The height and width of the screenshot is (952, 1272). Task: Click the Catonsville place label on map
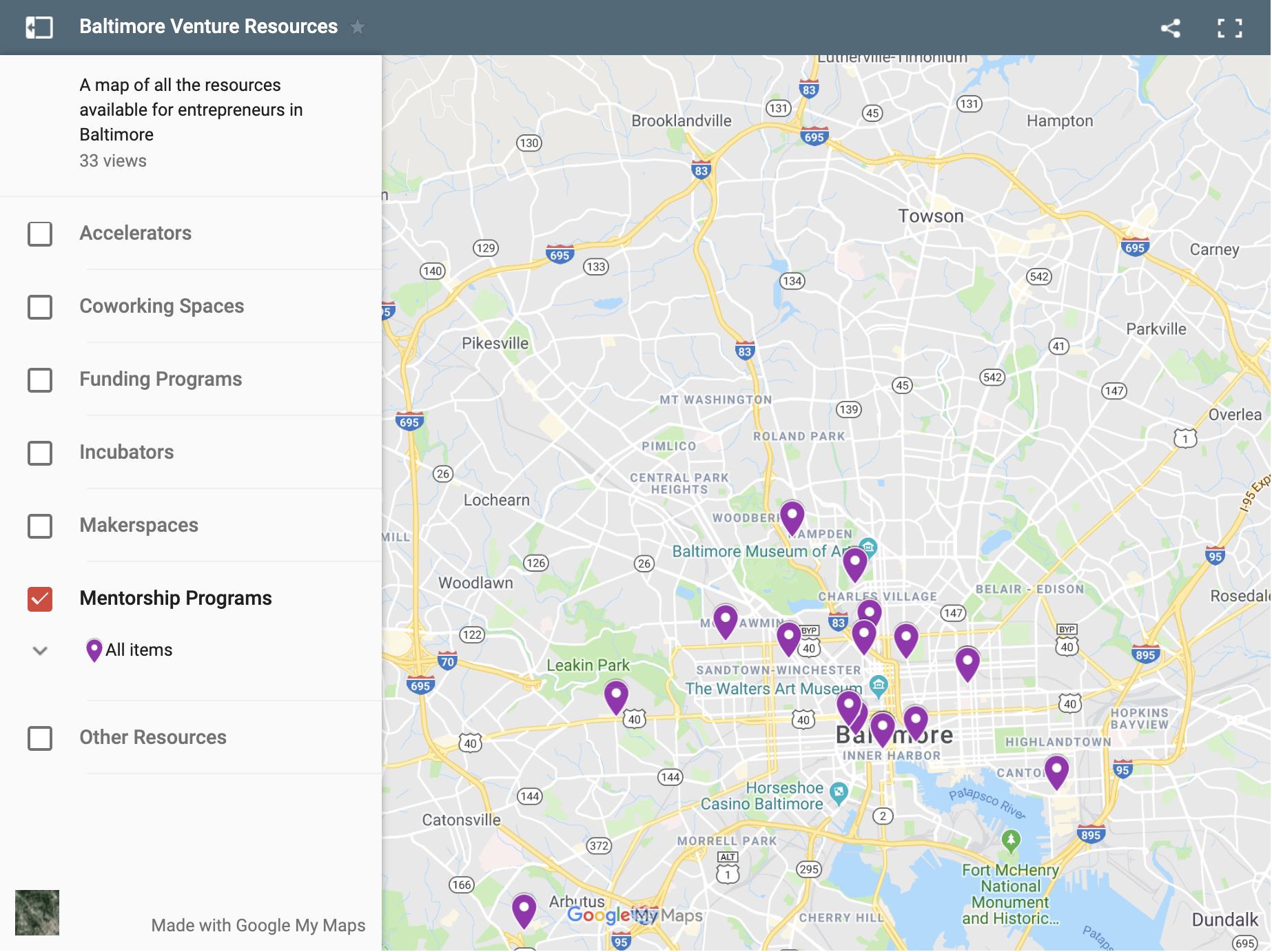tap(462, 820)
